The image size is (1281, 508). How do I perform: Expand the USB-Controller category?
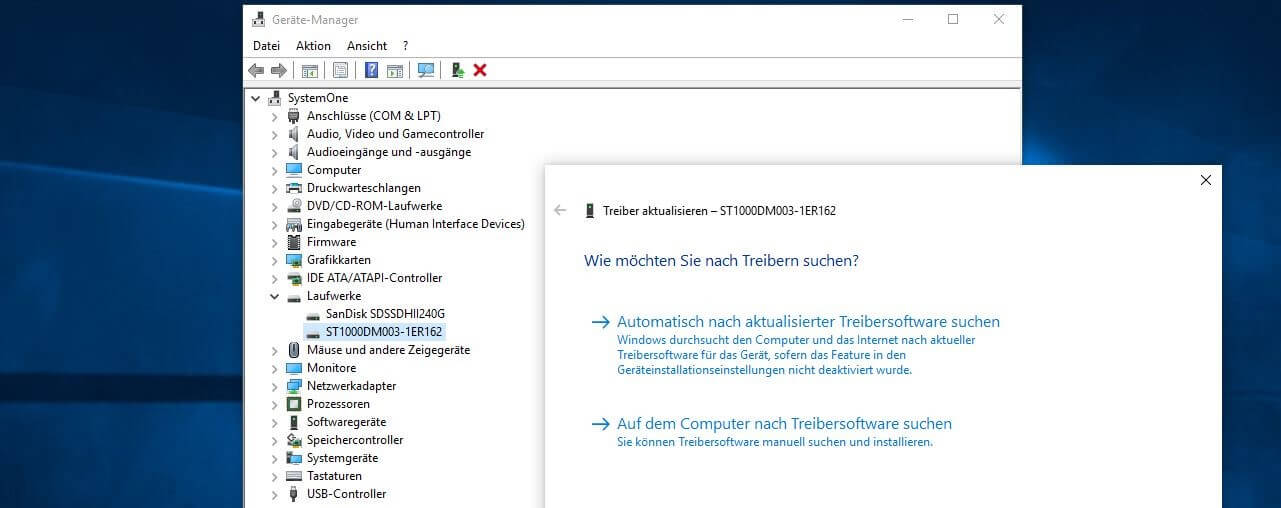(275, 494)
